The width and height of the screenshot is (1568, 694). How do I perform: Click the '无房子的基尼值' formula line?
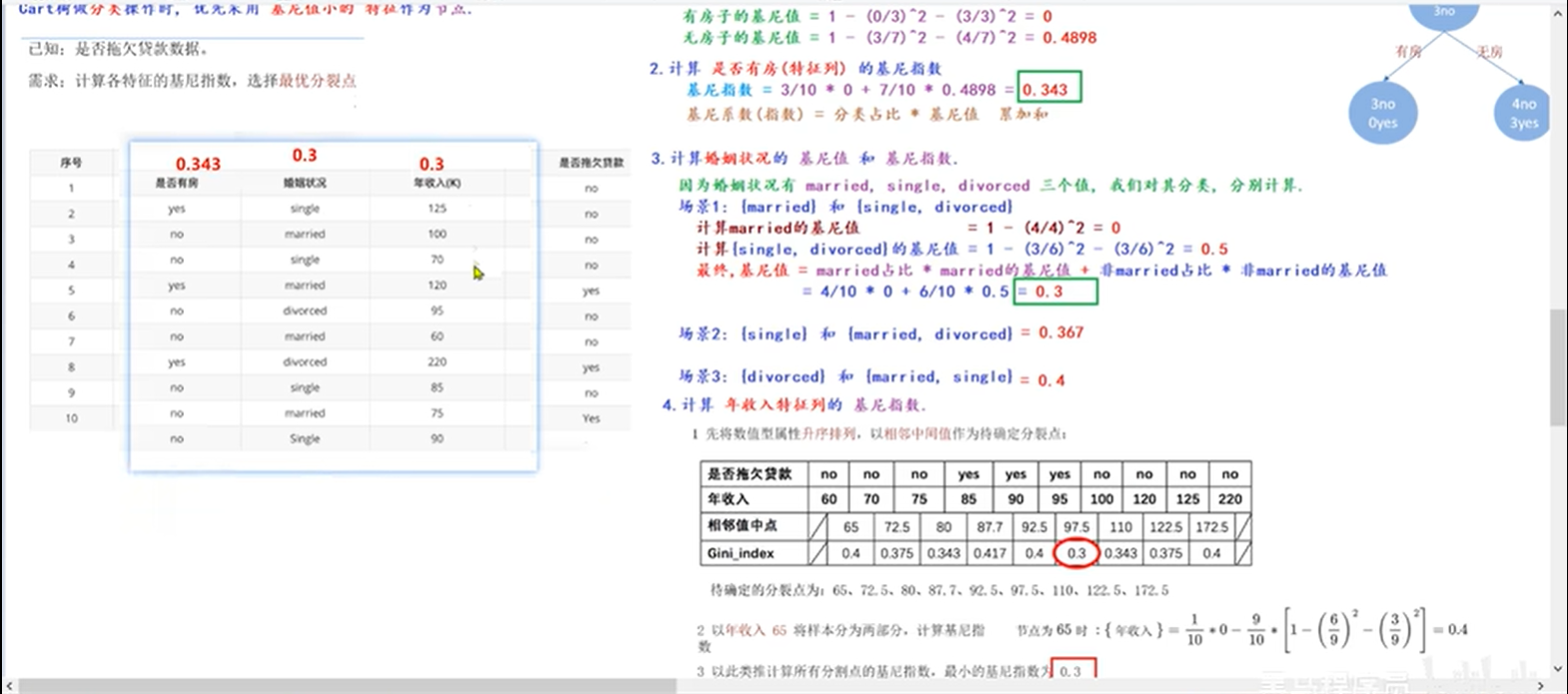click(x=889, y=37)
